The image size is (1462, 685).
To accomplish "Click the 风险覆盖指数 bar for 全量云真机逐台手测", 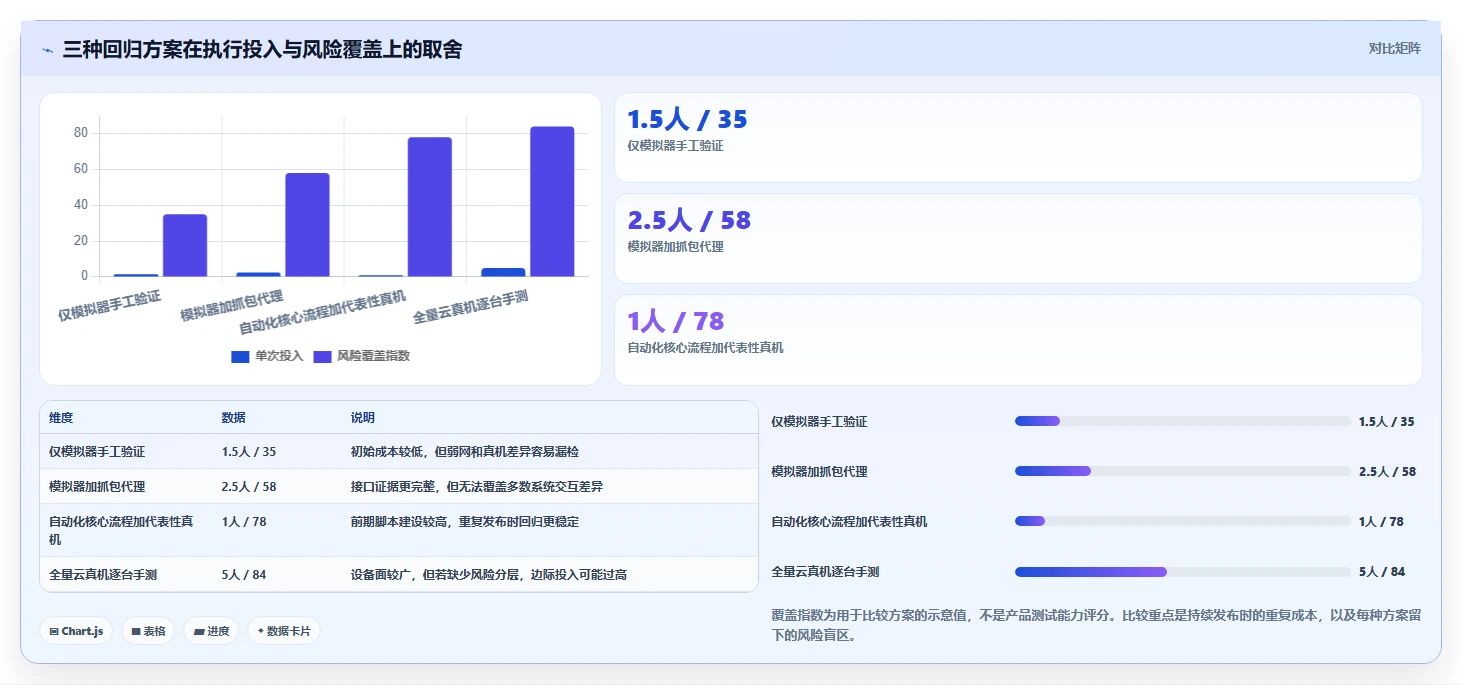I will tap(552, 201).
